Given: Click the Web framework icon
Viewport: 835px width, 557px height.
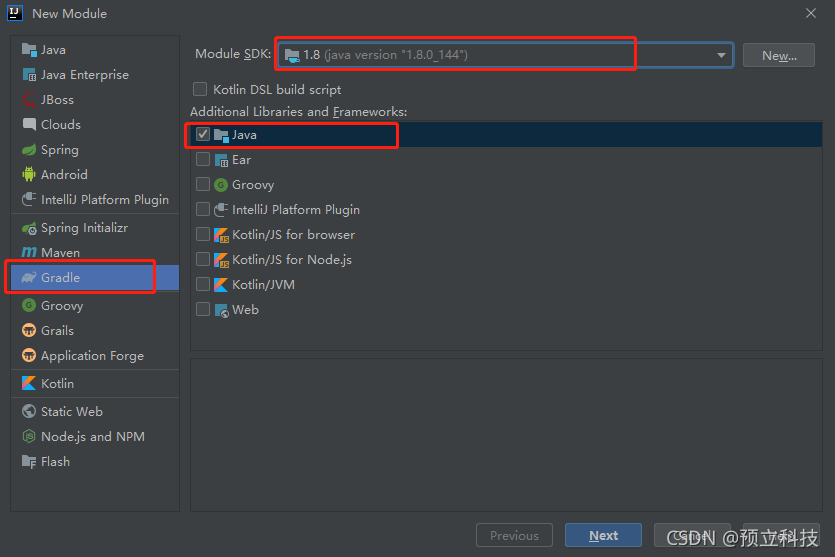Looking at the screenshot, I should pos(221,310).
